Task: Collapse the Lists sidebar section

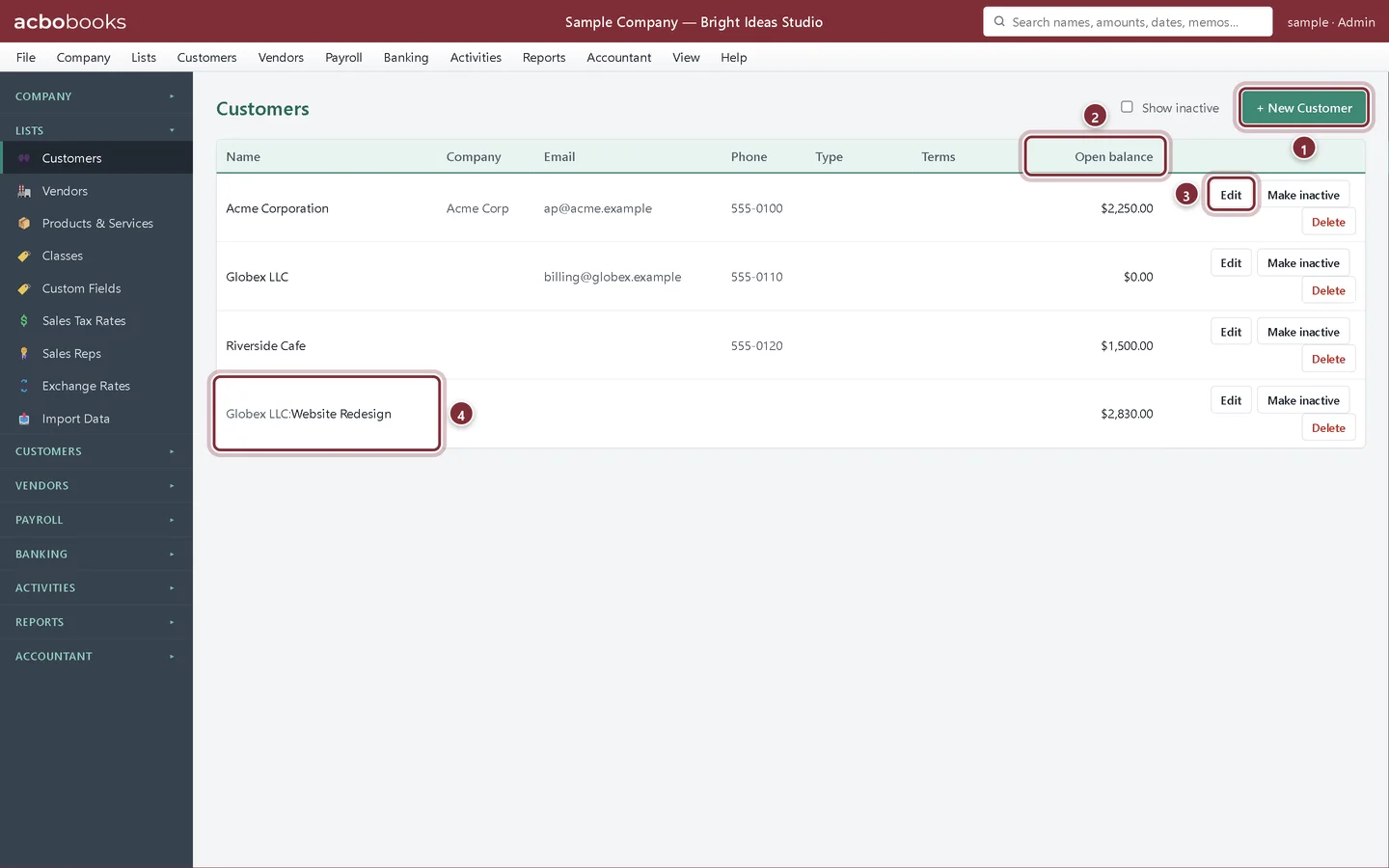Action: point(96,130)
